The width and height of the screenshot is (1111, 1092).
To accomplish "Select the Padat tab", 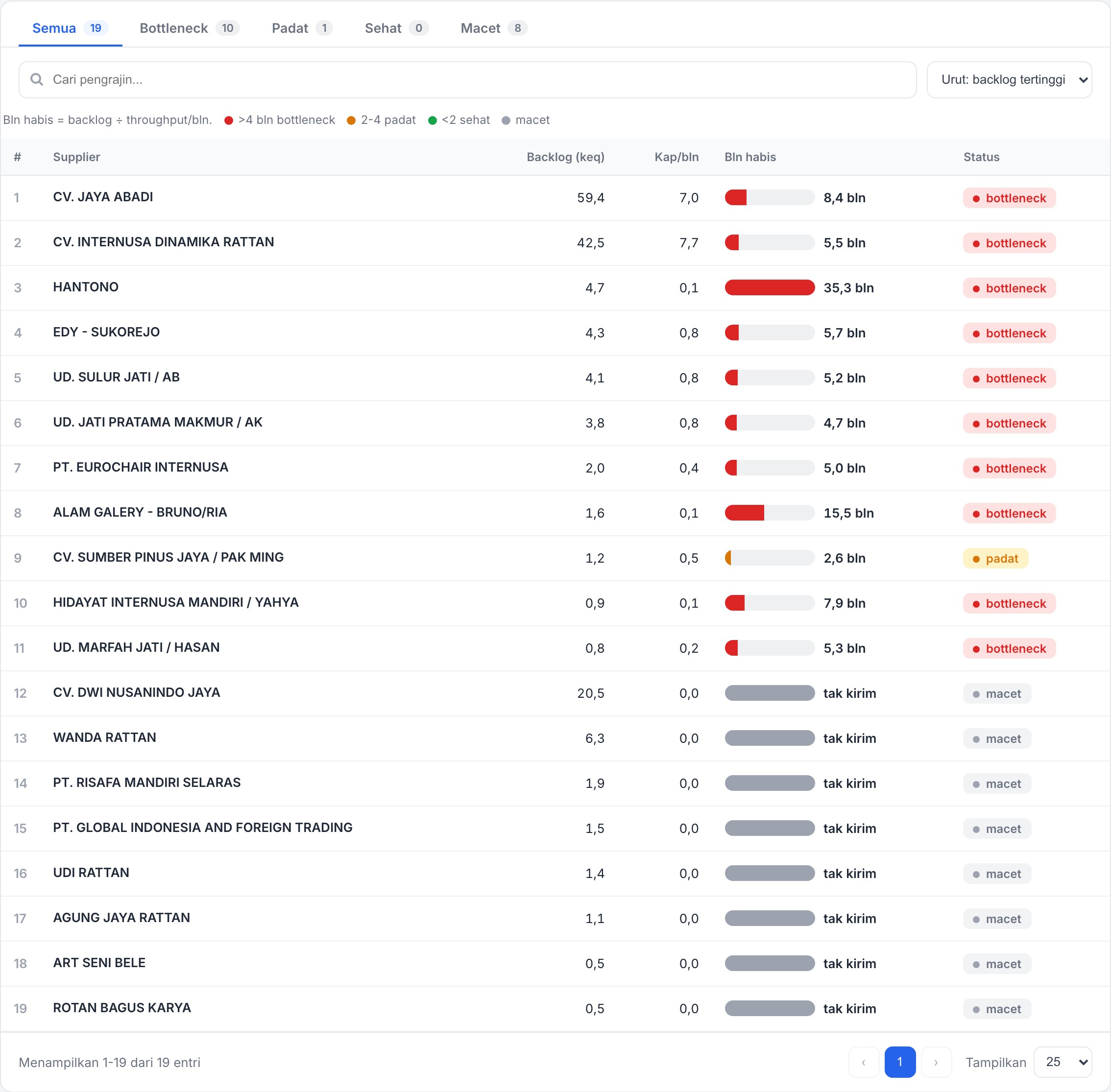I will pyautogui.click(x=302, y=28).
